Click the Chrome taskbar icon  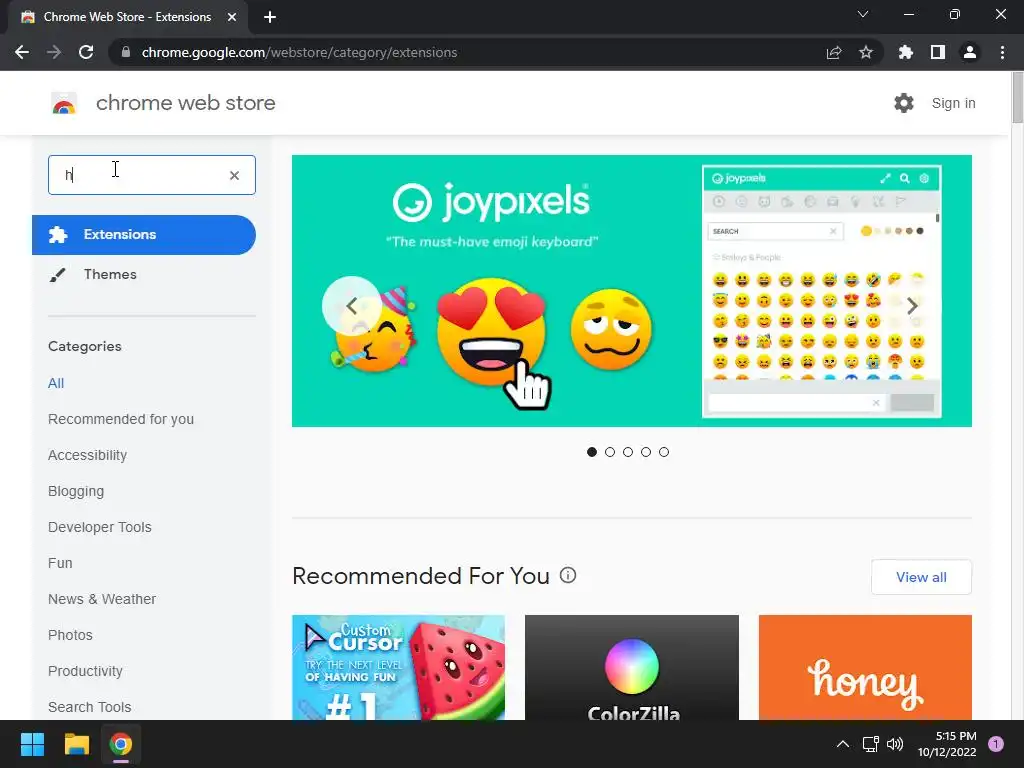[121, 744]
